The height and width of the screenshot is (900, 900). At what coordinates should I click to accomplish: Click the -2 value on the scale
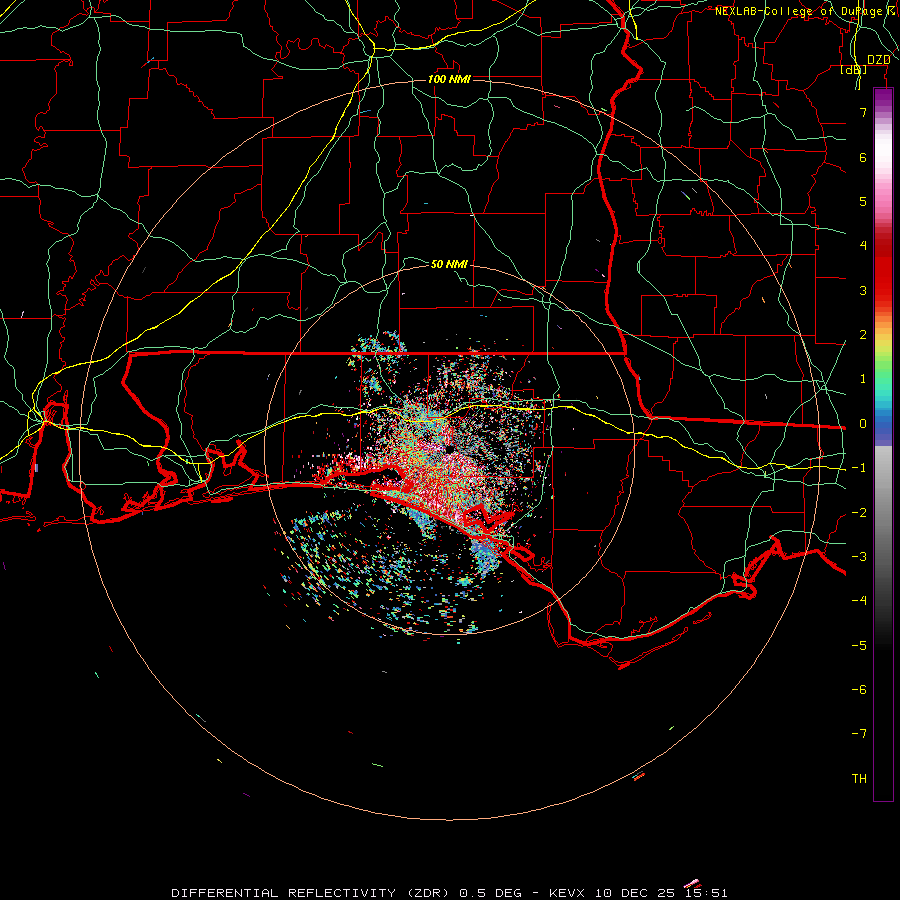pyautogui.click(x=859, y=512)
